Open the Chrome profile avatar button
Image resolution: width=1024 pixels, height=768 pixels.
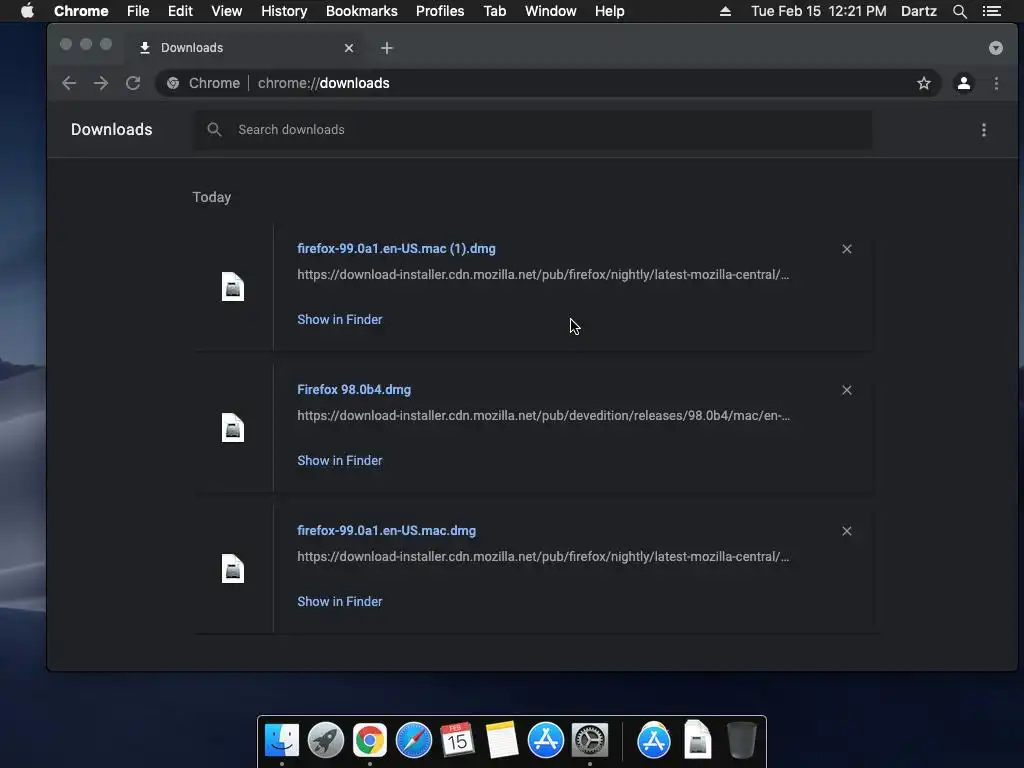click(x=963, y=83)
